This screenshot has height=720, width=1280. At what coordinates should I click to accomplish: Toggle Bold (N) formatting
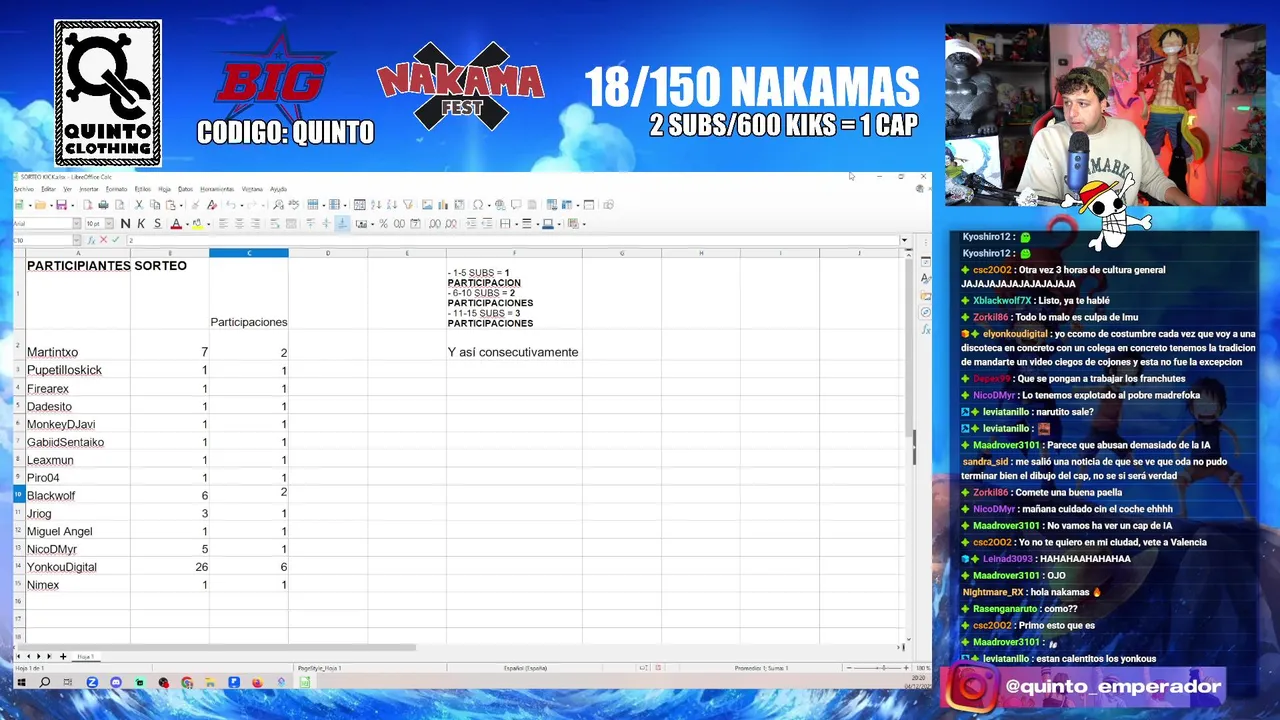[x=125, y=223]
